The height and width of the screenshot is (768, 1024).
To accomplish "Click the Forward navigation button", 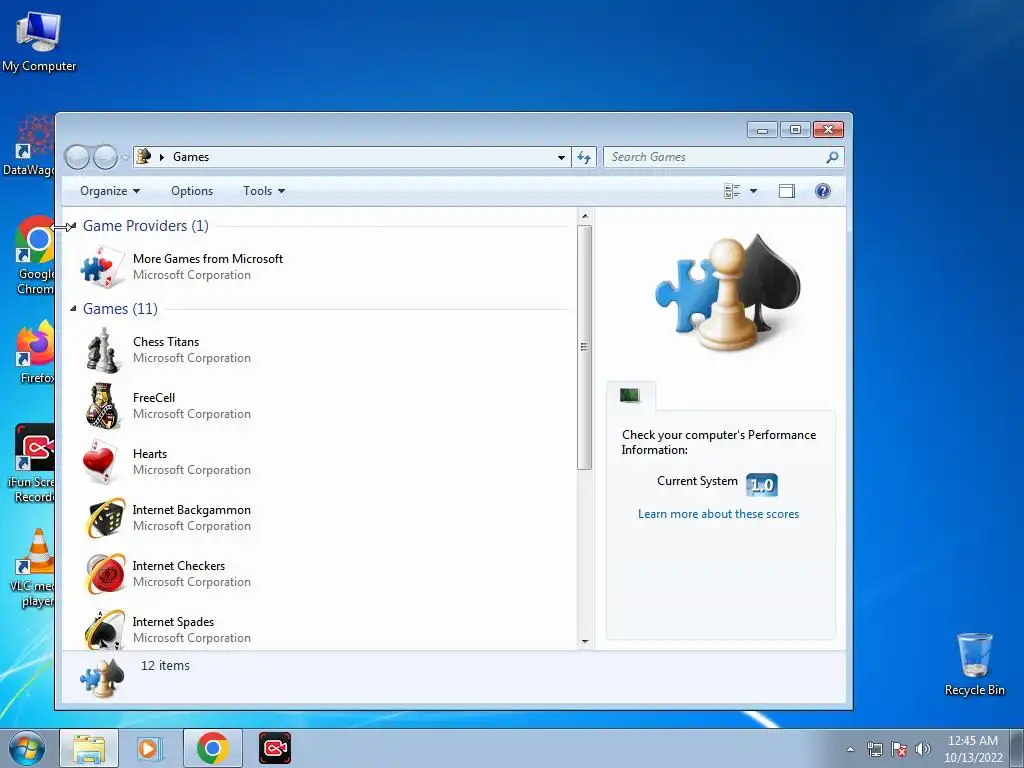I will pos(105,157).
